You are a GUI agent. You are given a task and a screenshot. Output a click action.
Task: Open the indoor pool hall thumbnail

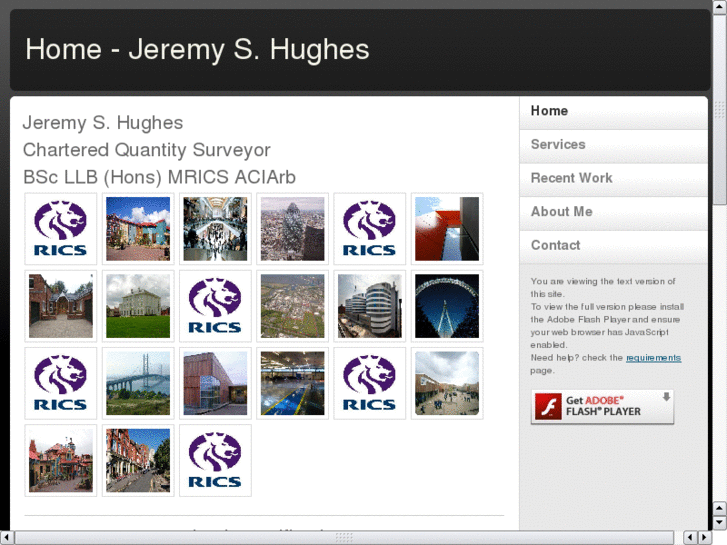(293, 383)
